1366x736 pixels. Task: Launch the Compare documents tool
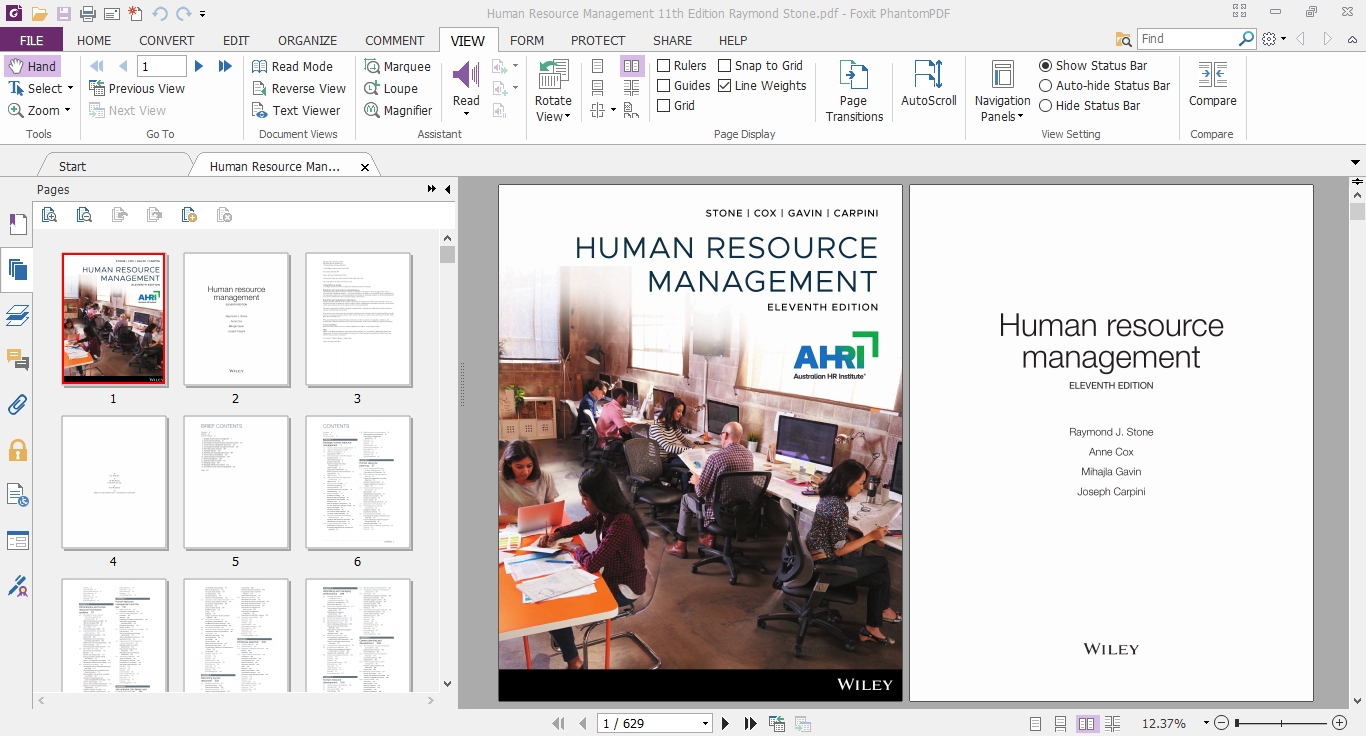1212,84
